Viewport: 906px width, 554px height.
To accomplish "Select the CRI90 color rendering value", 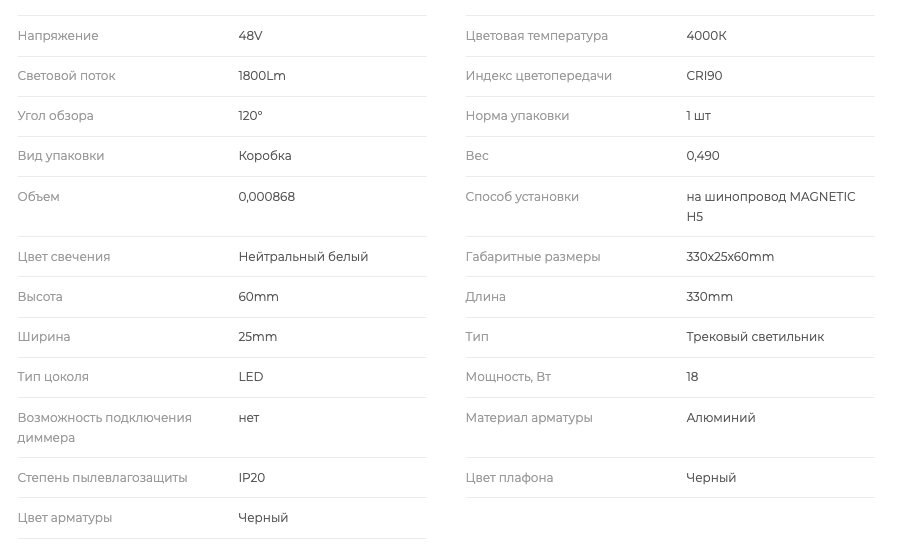I will click(704, 76).
